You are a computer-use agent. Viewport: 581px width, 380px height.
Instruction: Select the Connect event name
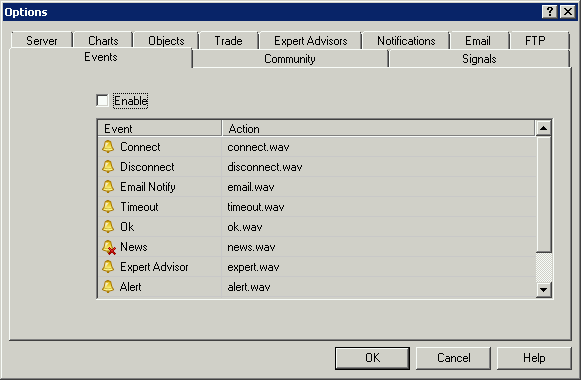[x=140, y=147]
